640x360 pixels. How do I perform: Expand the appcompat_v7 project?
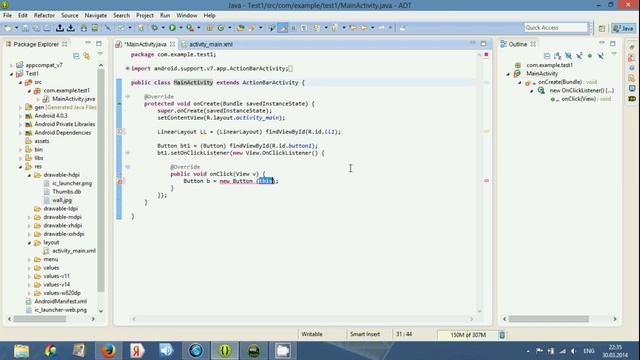(x=11, y=65)
